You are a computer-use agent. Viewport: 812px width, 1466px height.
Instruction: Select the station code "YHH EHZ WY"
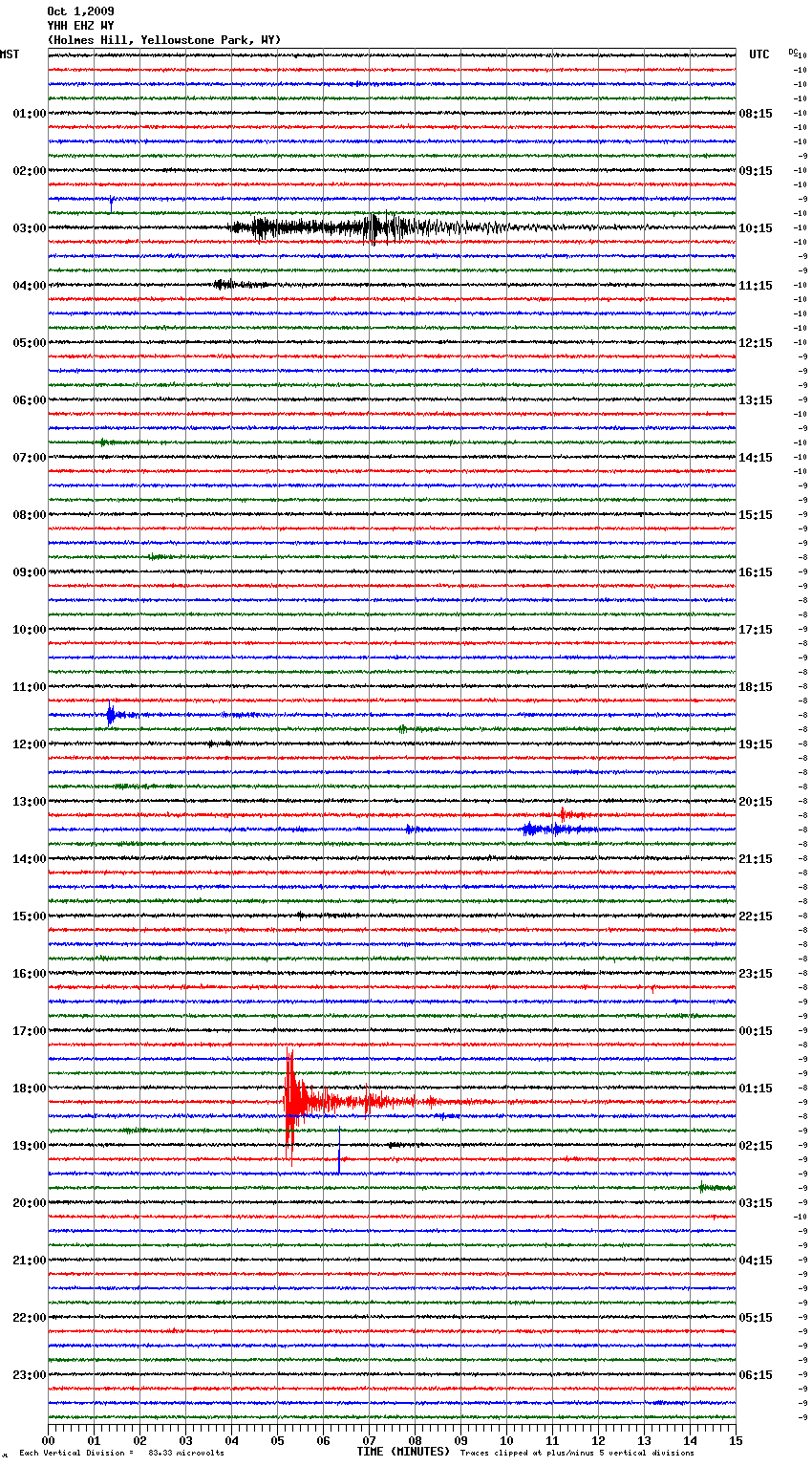click(80, 26)
